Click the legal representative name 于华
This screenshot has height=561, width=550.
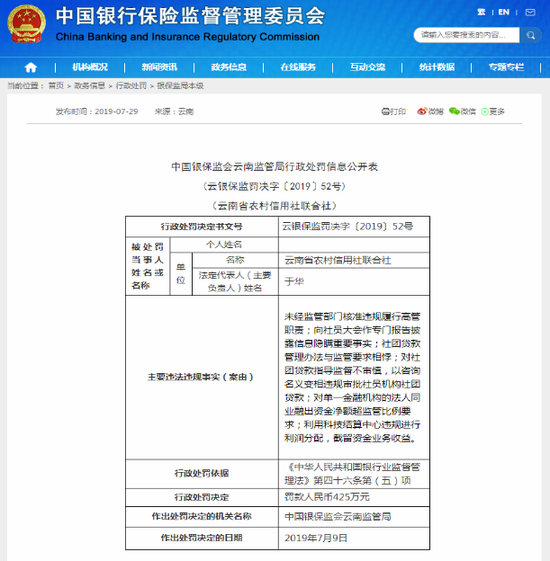point(294,282)
